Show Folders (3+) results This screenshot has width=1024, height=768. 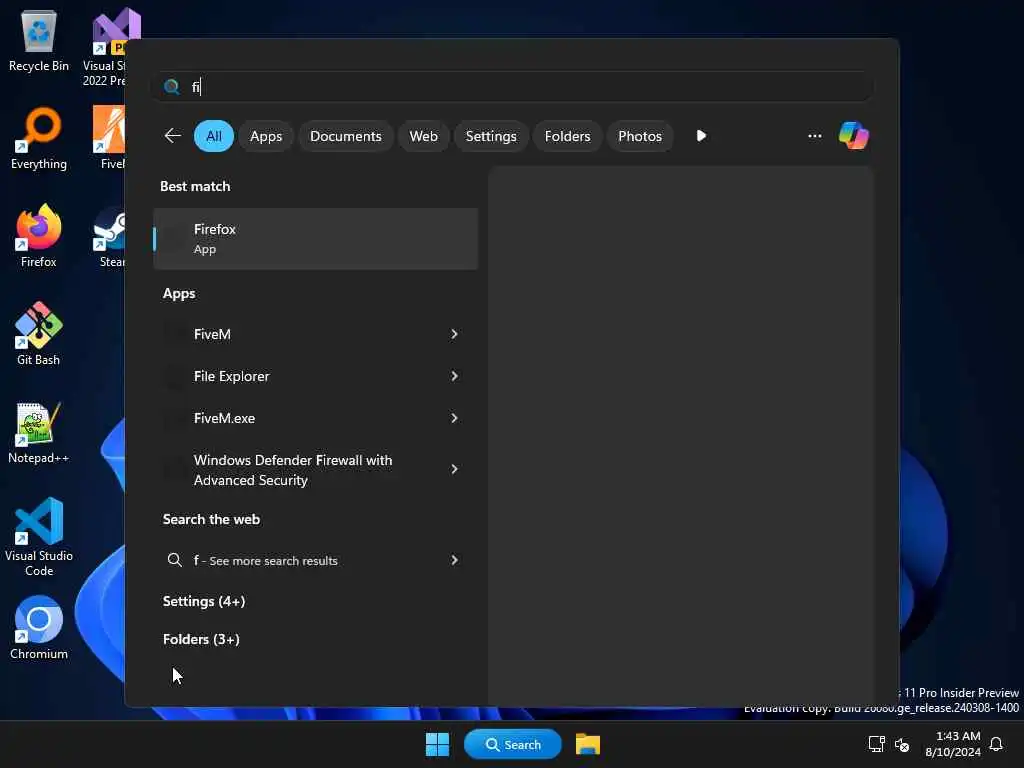(x=201, y=639)
